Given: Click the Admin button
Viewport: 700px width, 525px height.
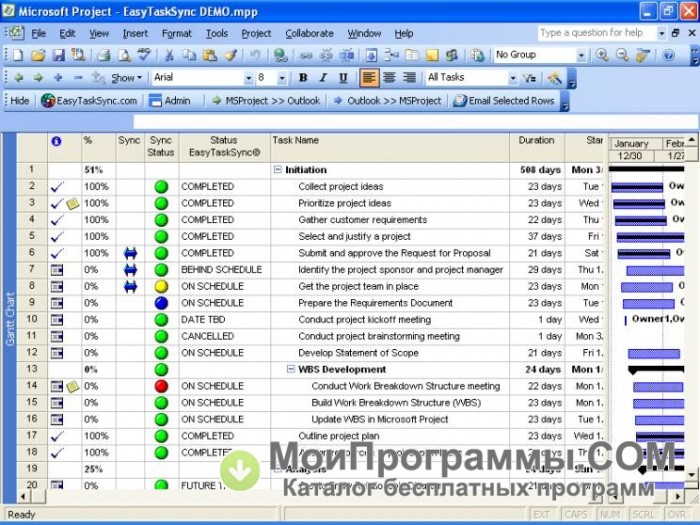Looking at the screenshot, I should point(170,101).
